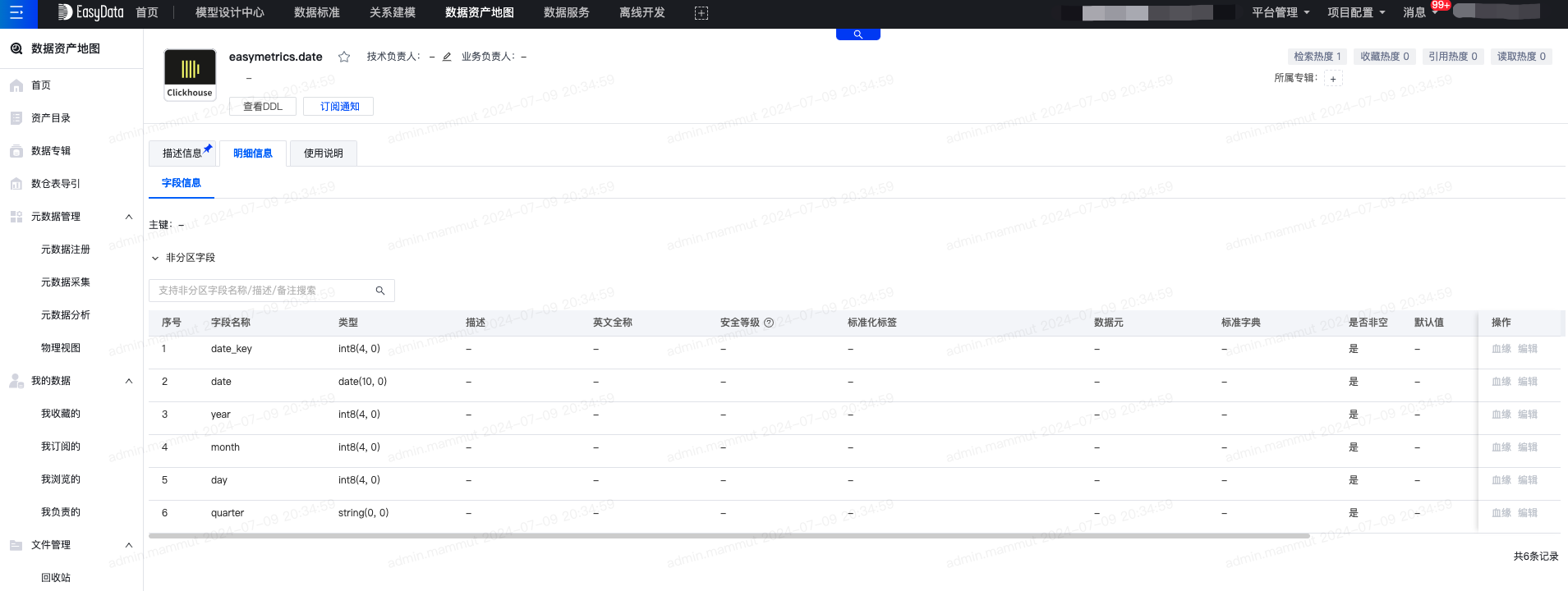Open the 项目配置 dropdown
1568x591 pixels.
[x=1356, y=12]
